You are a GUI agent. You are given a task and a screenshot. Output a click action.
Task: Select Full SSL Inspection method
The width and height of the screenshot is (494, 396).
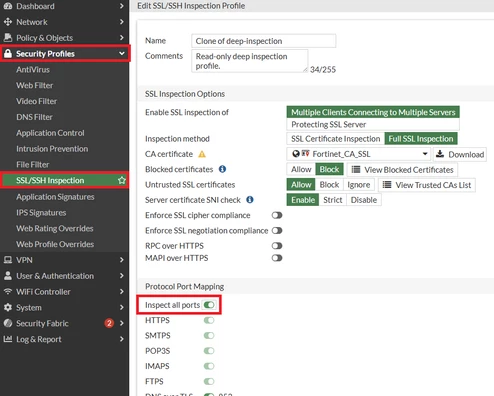pos(421,139)
